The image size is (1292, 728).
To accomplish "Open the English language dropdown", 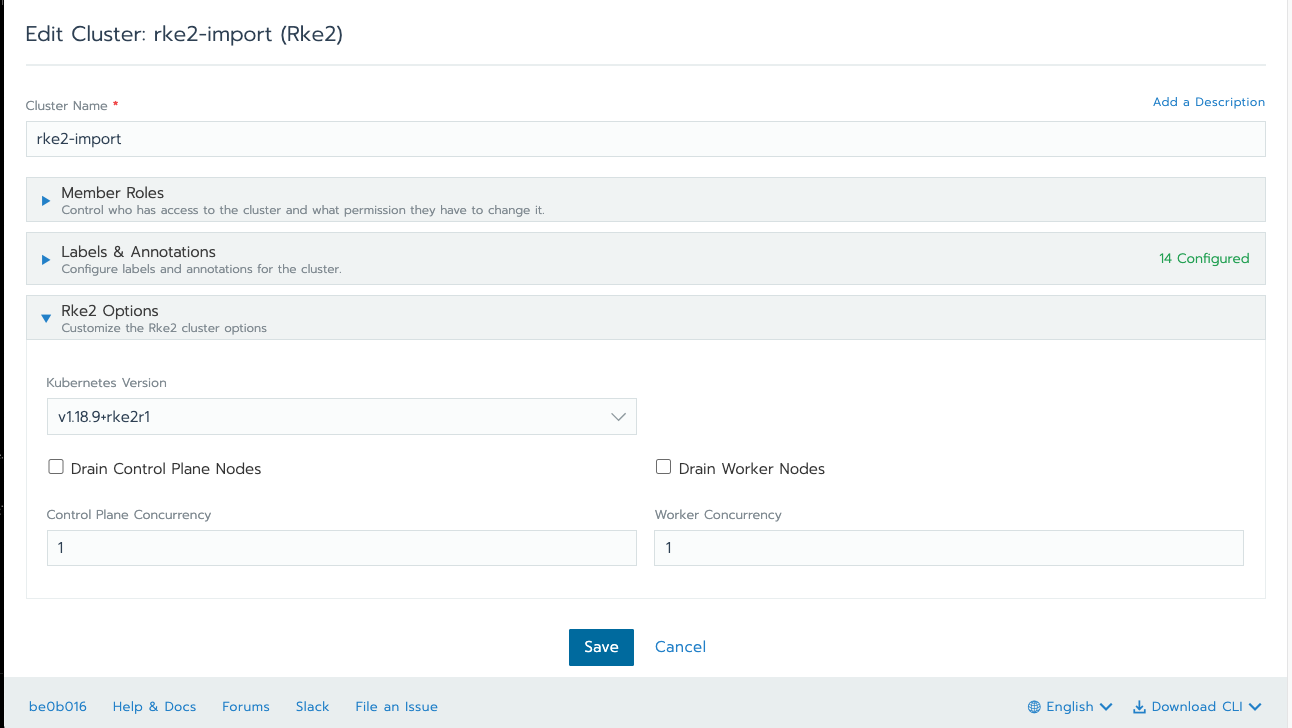I will 1069,706.
